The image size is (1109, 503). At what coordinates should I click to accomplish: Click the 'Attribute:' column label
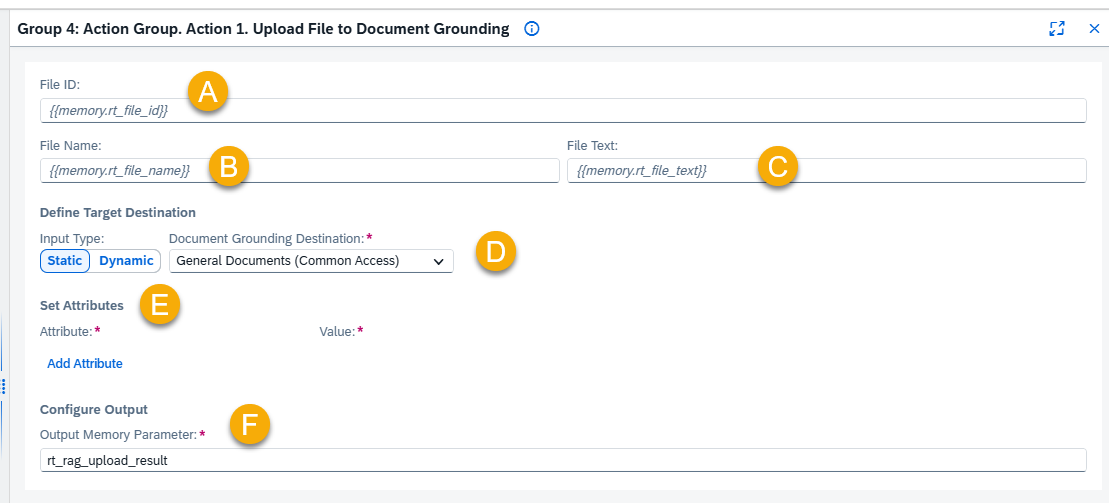point(66,330)
